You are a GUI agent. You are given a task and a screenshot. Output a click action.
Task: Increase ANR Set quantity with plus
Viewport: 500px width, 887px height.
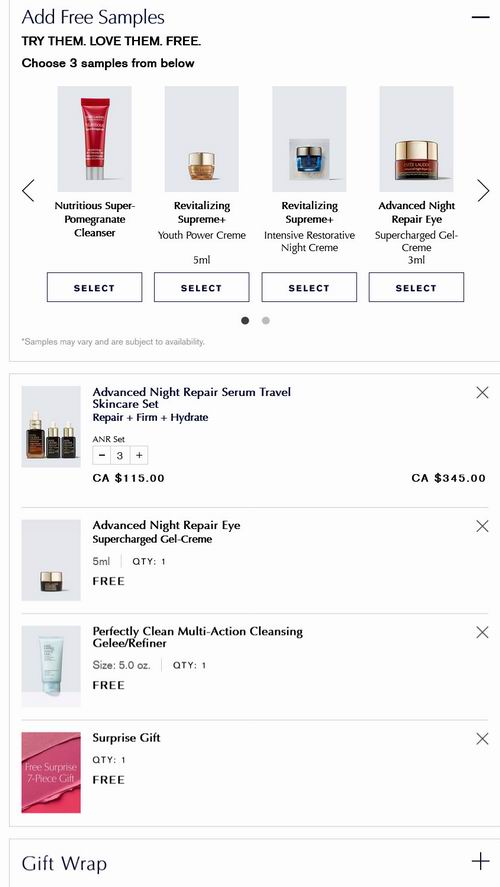(x=139, y=455)
